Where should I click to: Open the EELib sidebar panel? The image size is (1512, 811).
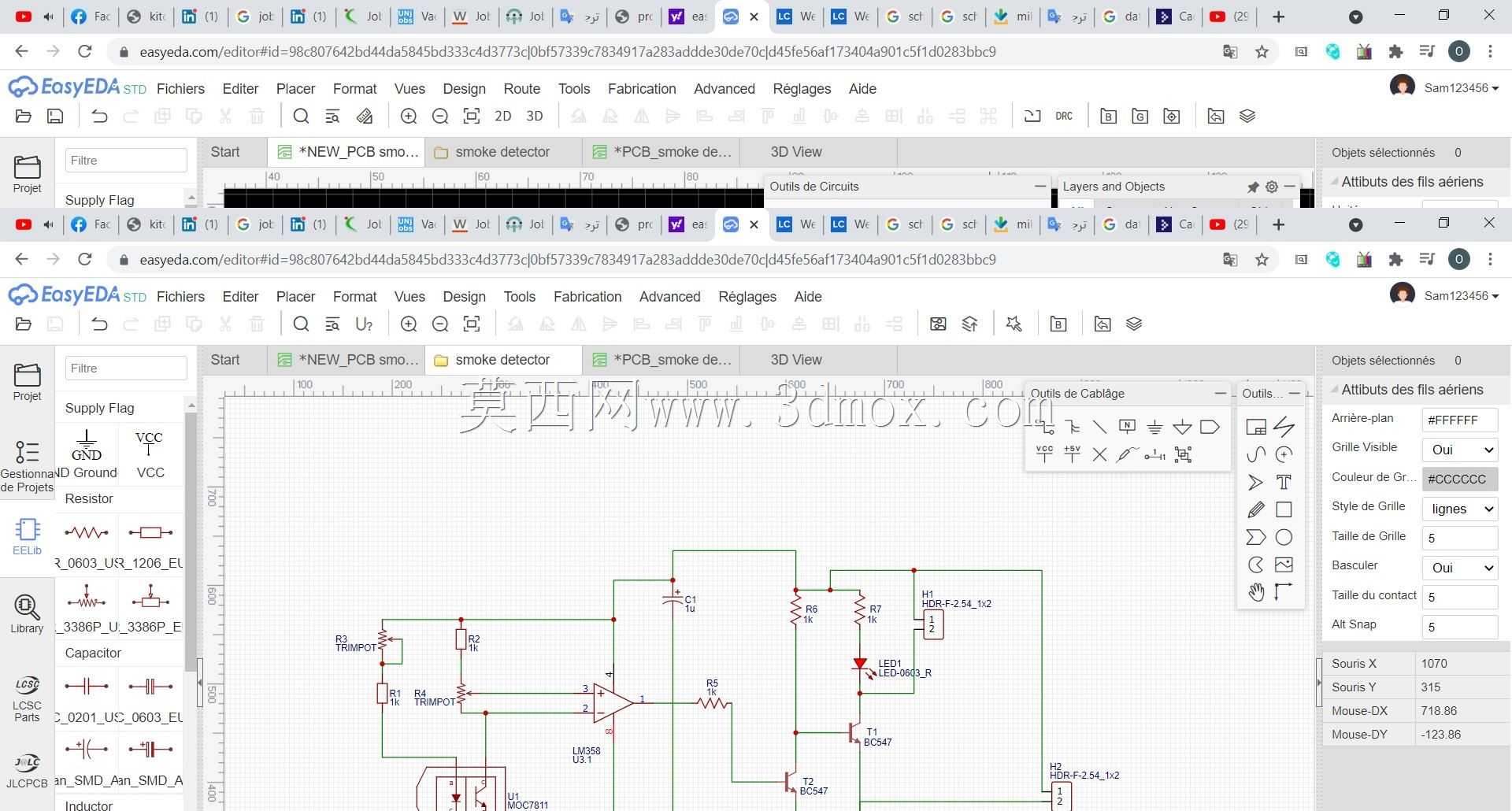point(27,537)
